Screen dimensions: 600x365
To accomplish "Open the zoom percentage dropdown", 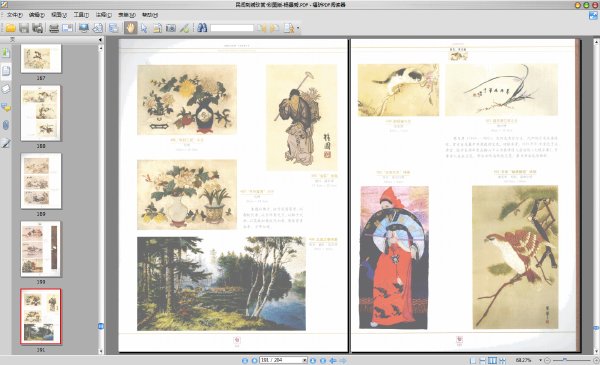I will pos(541,360).
